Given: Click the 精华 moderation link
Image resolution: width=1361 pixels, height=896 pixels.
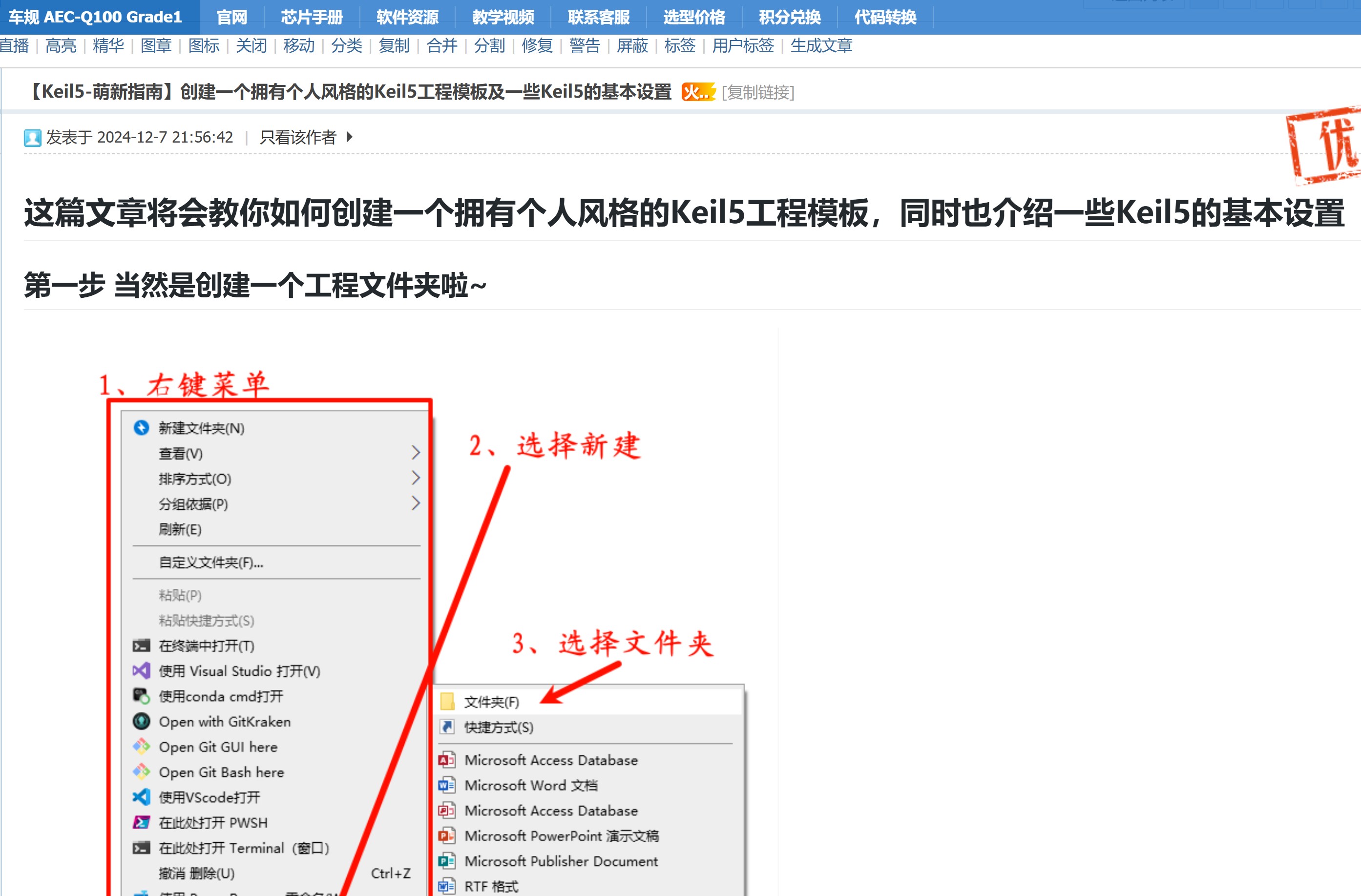Looking at the screenshot, I should [x=108, y=46].
